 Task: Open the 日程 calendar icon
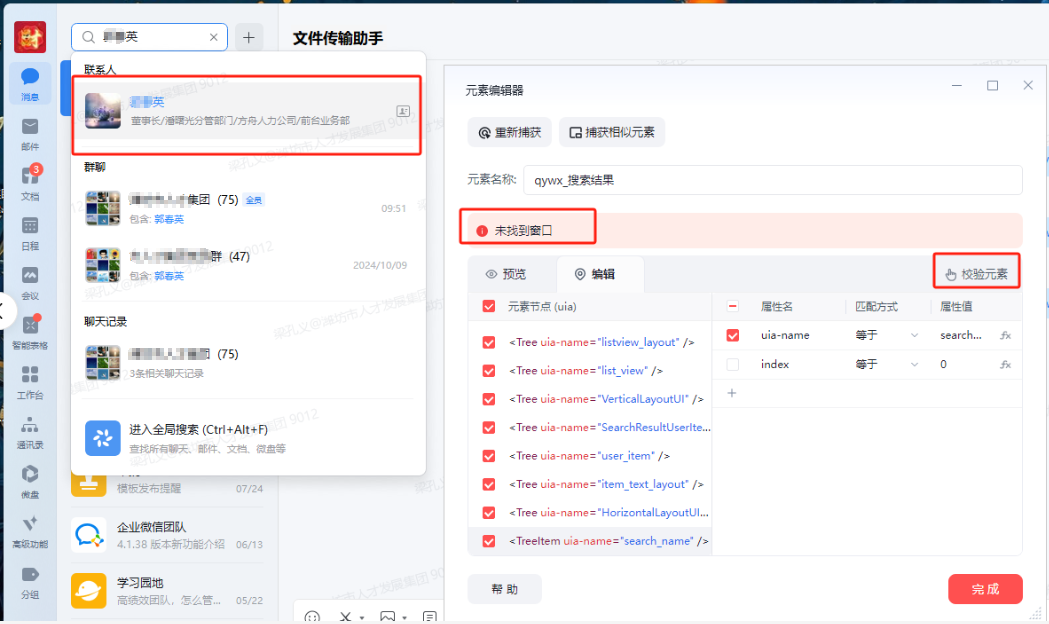pos(30,233)
